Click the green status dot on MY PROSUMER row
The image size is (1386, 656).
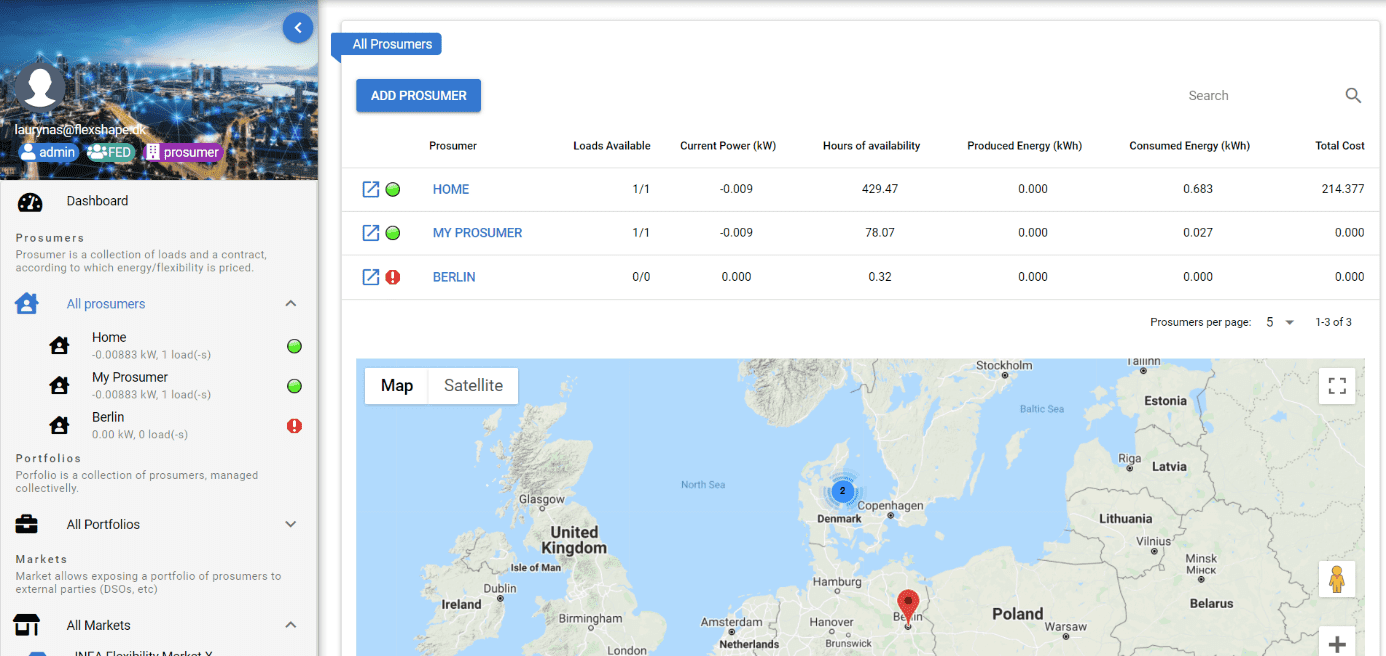click(x=392, y=232)
